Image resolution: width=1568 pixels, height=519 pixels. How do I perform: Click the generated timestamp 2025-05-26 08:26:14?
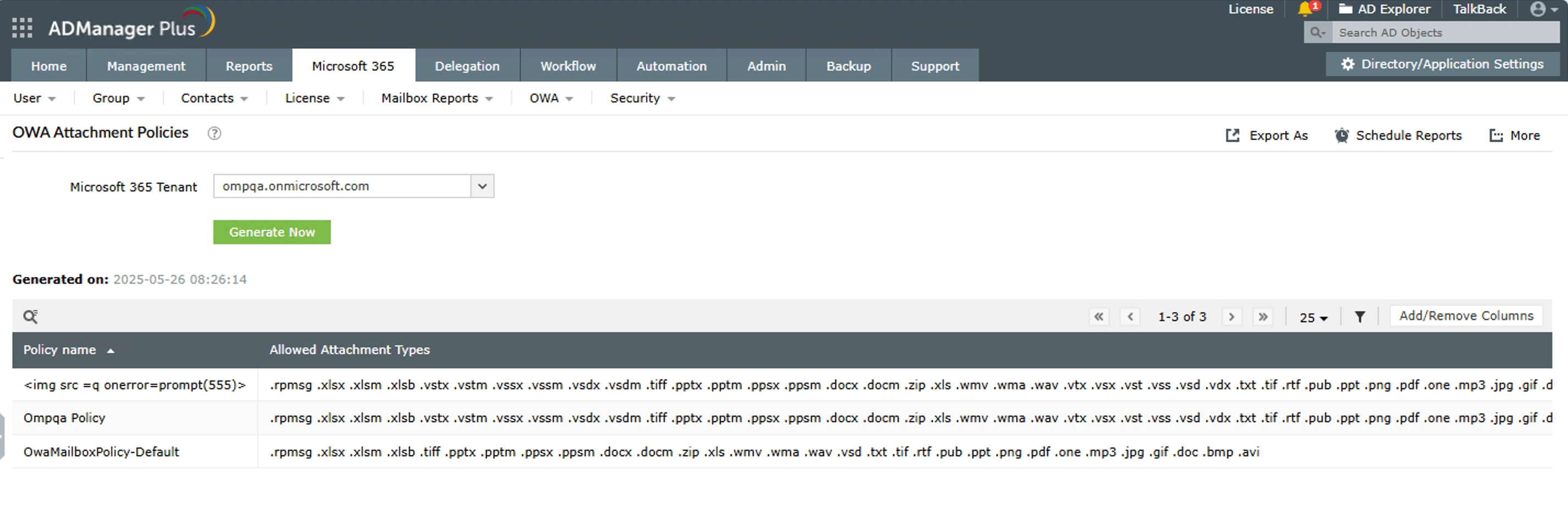point(180,280)
